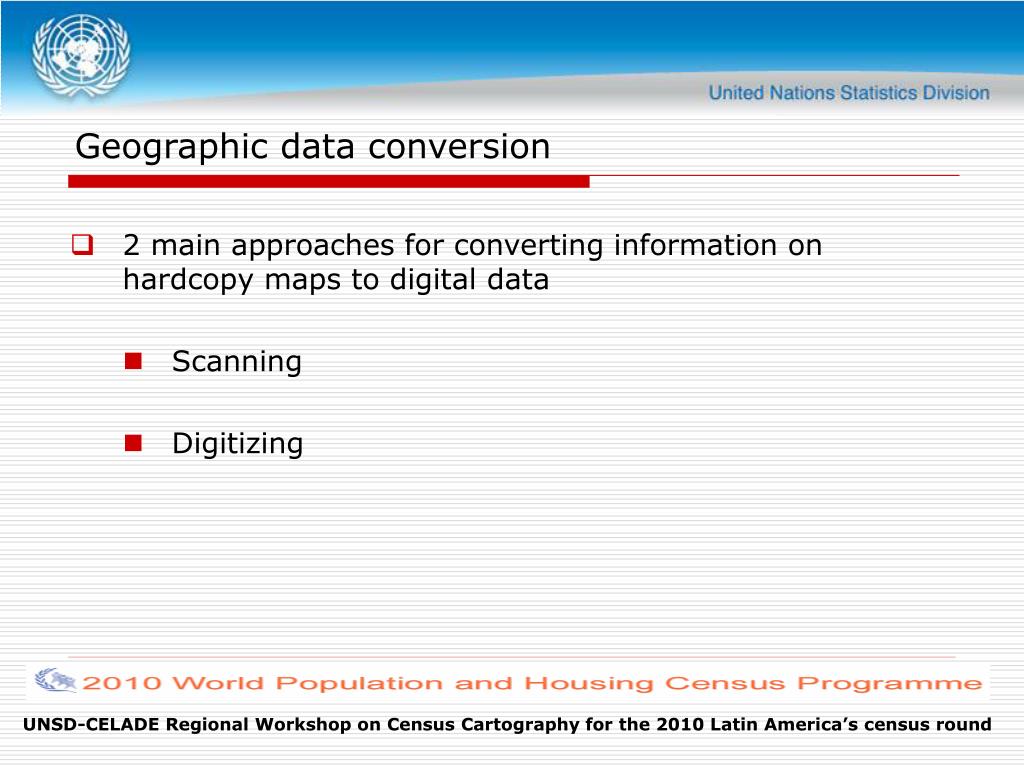Select the 'Digitizing' bullet text
Viewport: 1024px width, 768px height.
pos(237,444)
